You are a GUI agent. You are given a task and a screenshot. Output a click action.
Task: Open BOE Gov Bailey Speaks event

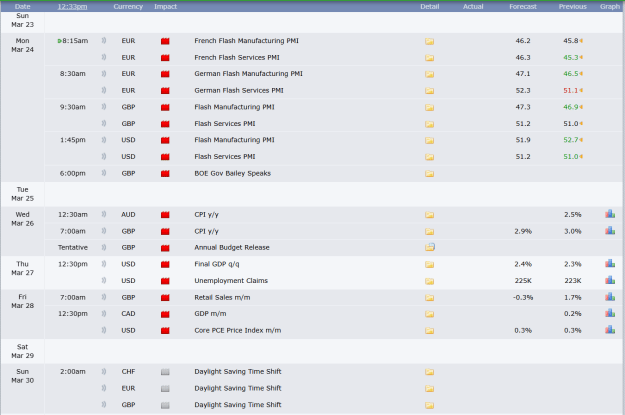[232, 173]
